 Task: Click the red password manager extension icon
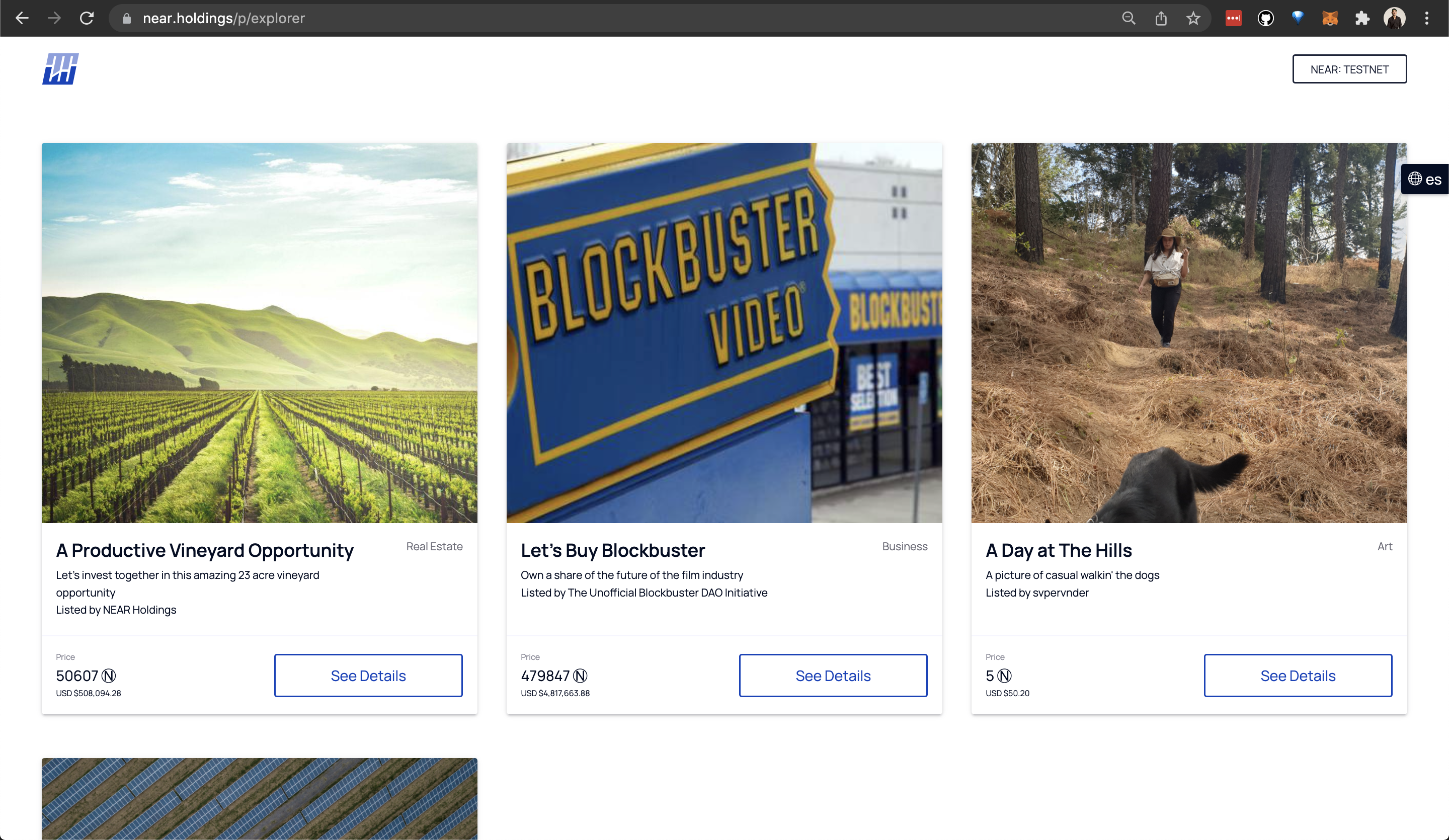(x=1233, y=19)
